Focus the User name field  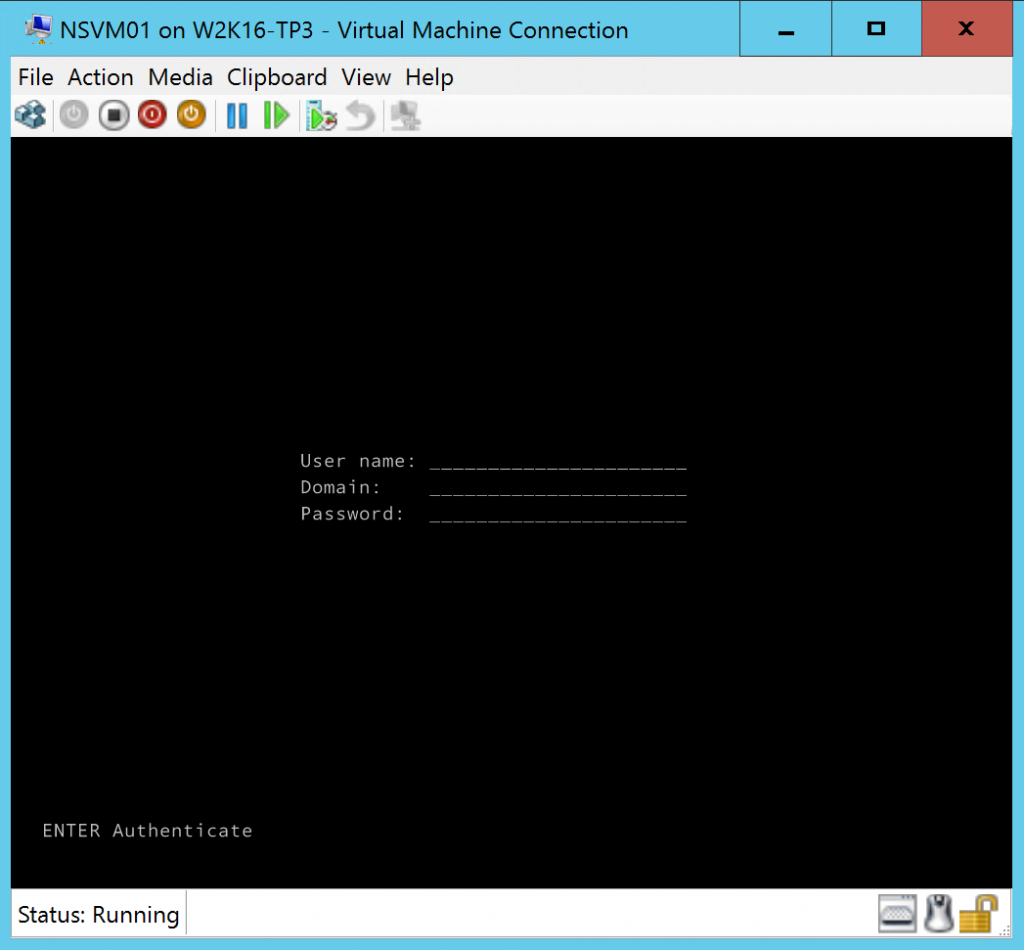point(558,462)
